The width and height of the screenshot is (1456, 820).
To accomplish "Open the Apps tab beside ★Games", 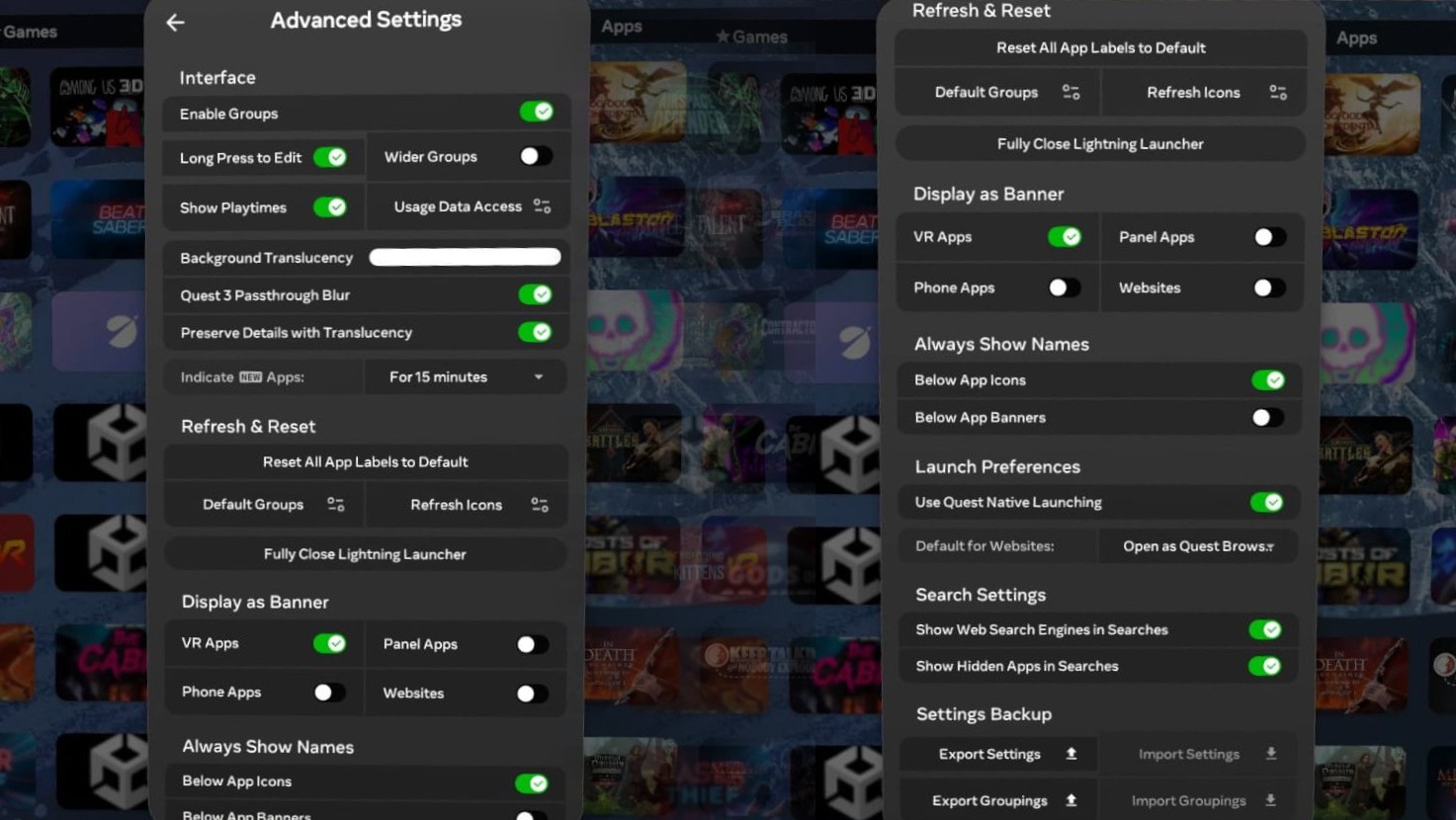I will pyautogui.click(x=622, y=27).
